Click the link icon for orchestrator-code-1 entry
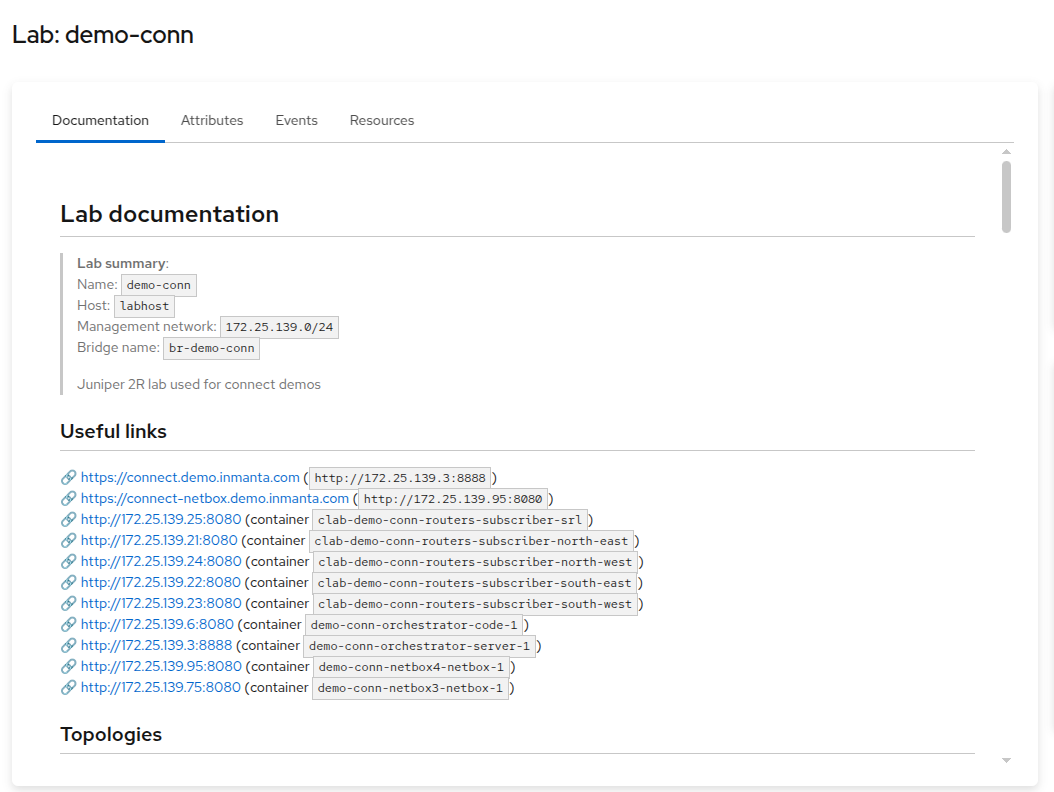Screen dimensions: 1054x792 tap(68, 624)
